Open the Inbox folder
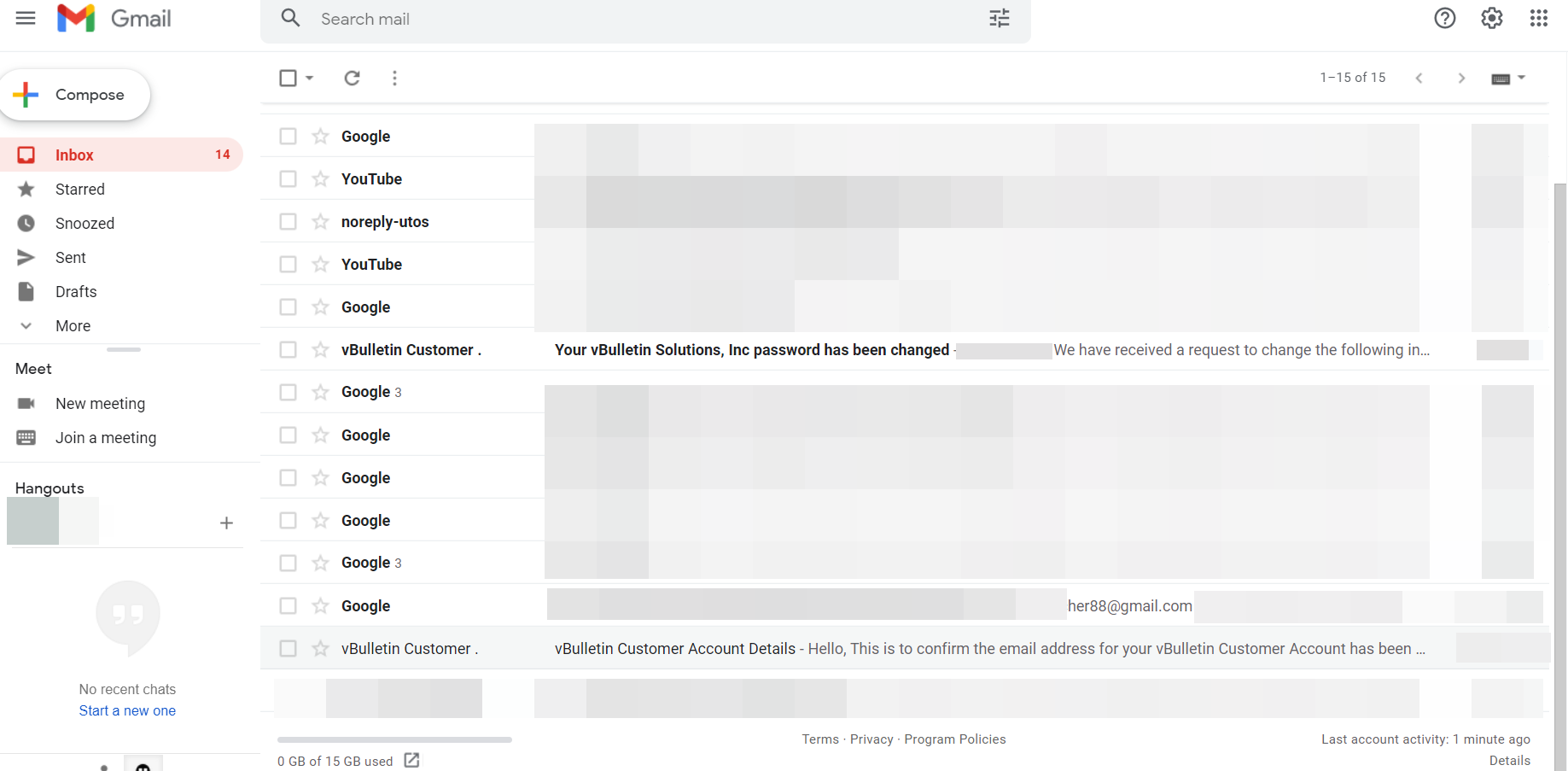Screen dimensions: 1568x771 (x=121, y=155)
